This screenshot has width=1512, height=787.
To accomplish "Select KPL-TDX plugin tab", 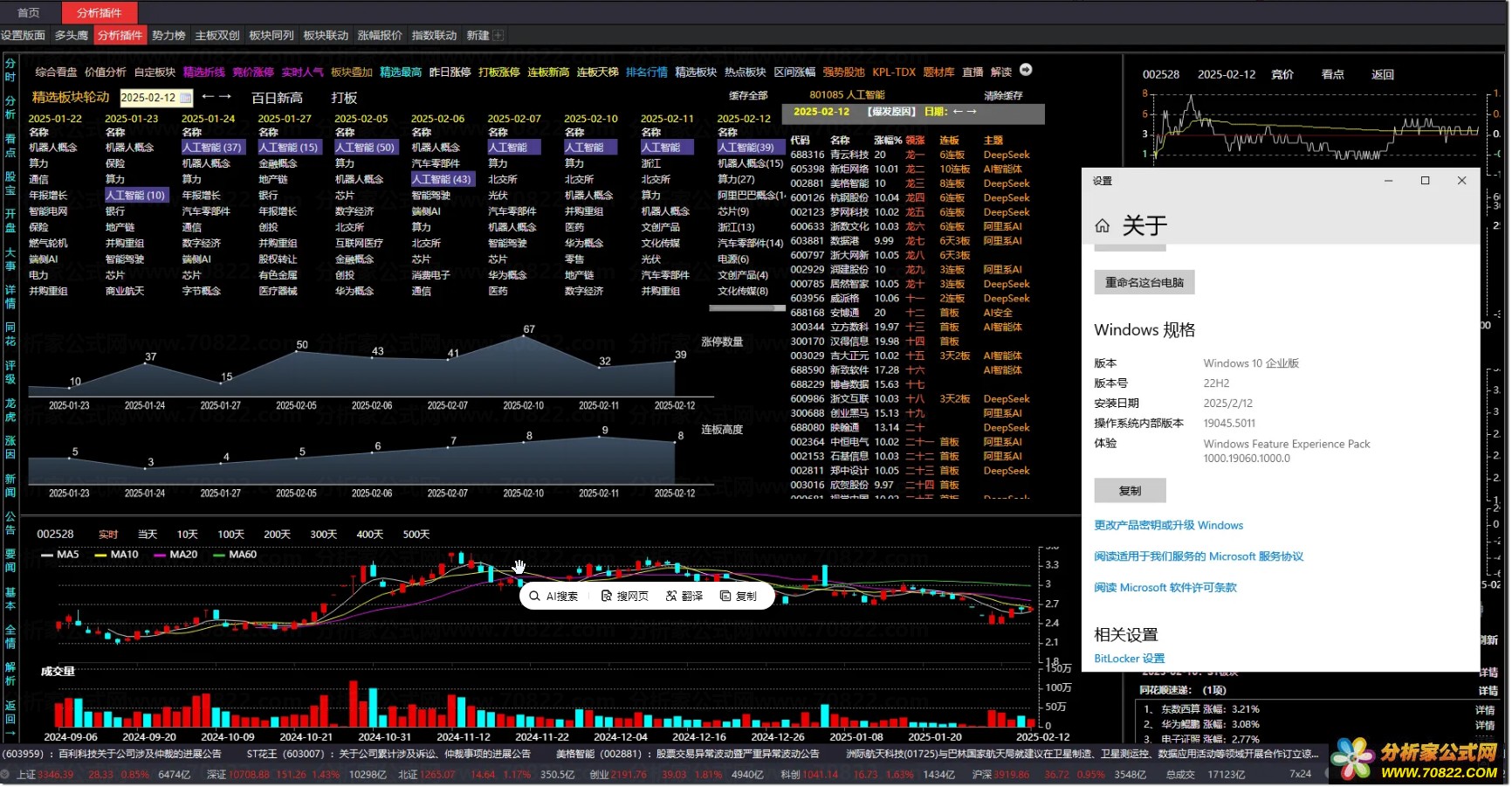I will coord(894,72).
